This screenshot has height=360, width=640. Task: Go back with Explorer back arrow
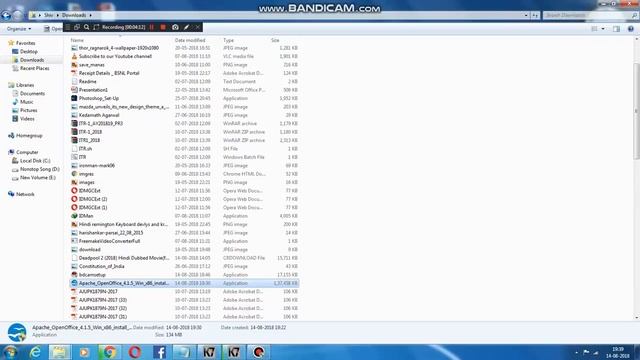(6, 15)
